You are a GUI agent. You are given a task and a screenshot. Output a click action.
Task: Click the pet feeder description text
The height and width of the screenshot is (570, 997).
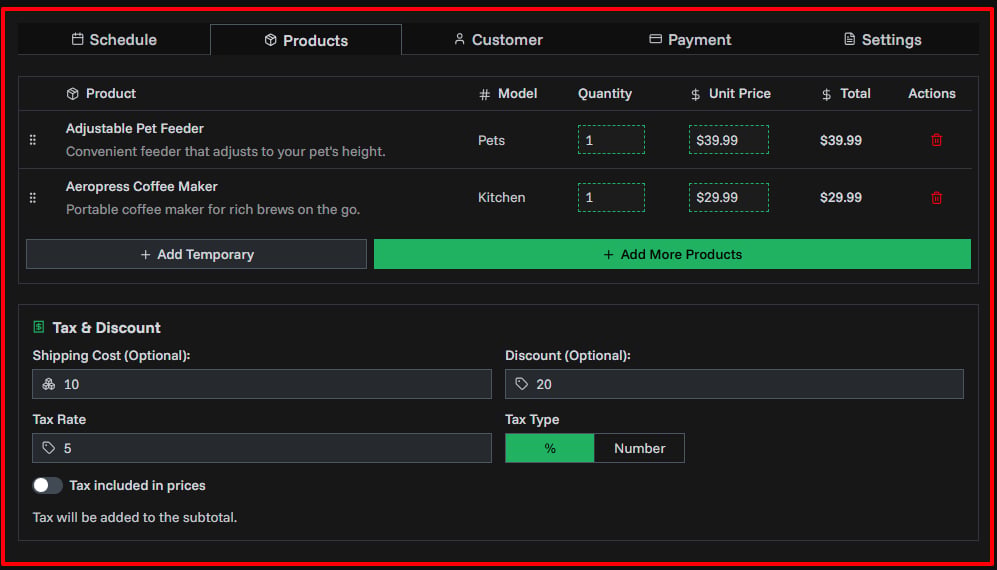tap(226, 152)
